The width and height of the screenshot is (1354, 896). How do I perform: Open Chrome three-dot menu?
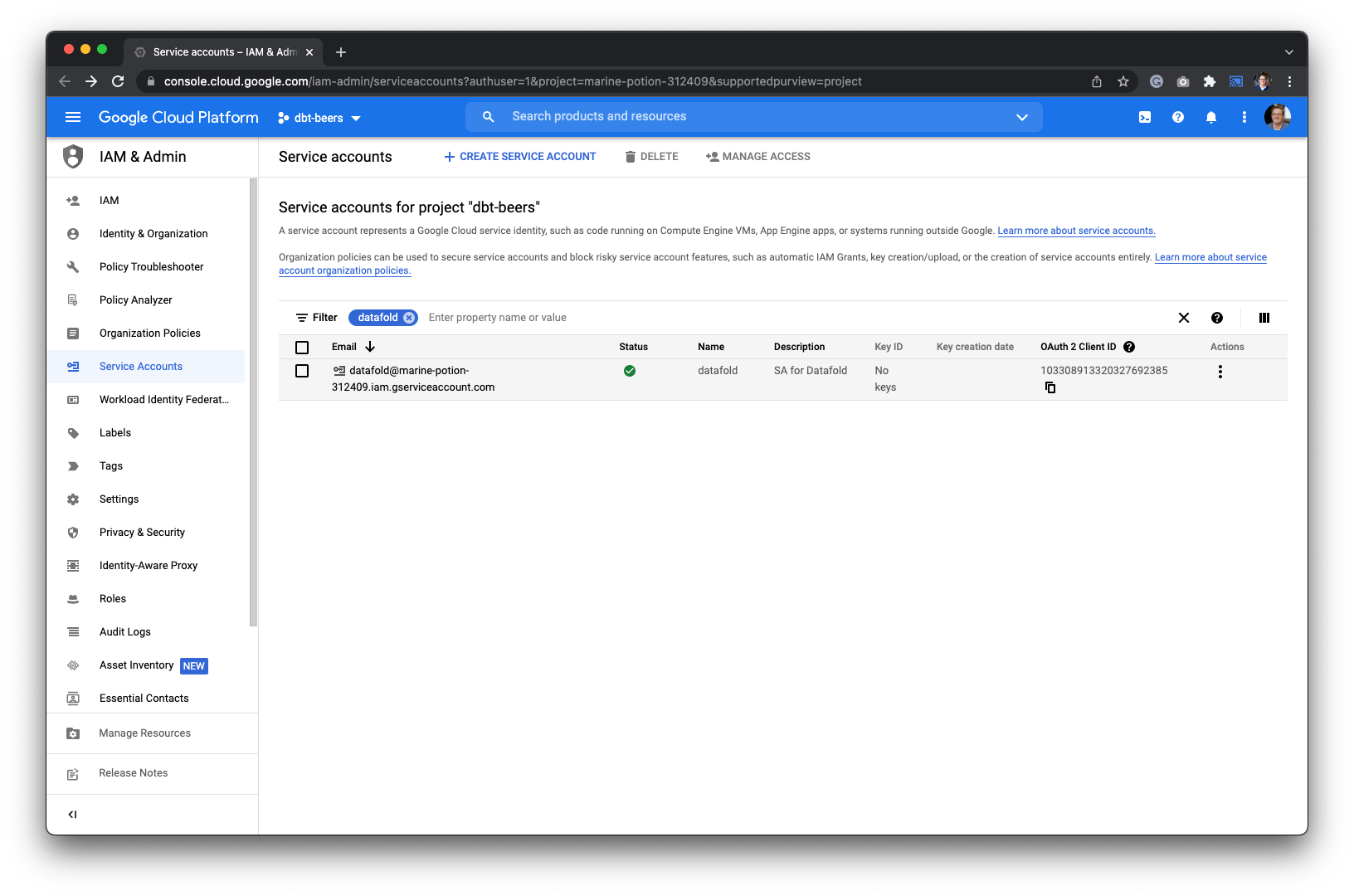click(1289, 81)
